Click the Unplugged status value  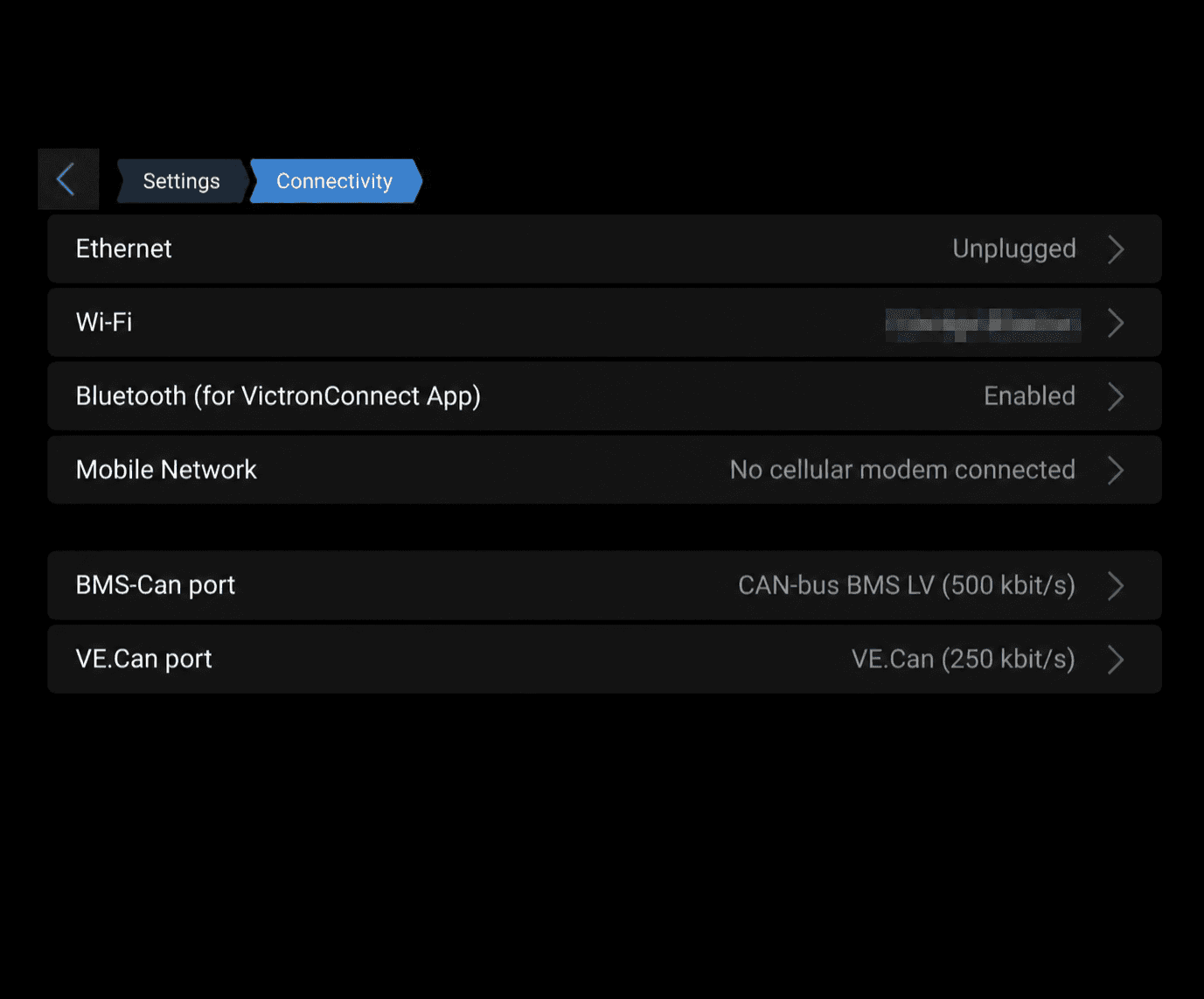tap(1014, 249)
